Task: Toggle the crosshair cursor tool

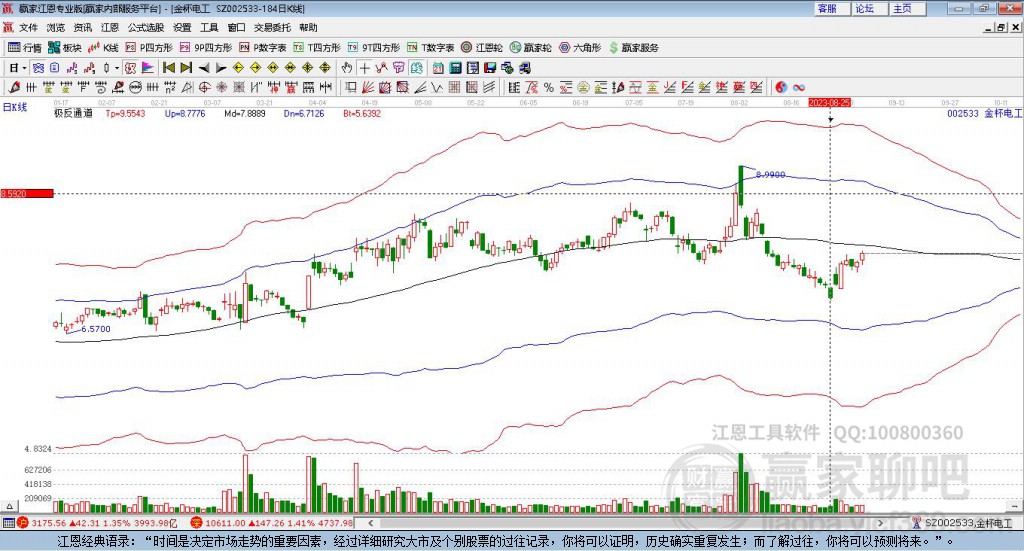Action: click(364, 68)
